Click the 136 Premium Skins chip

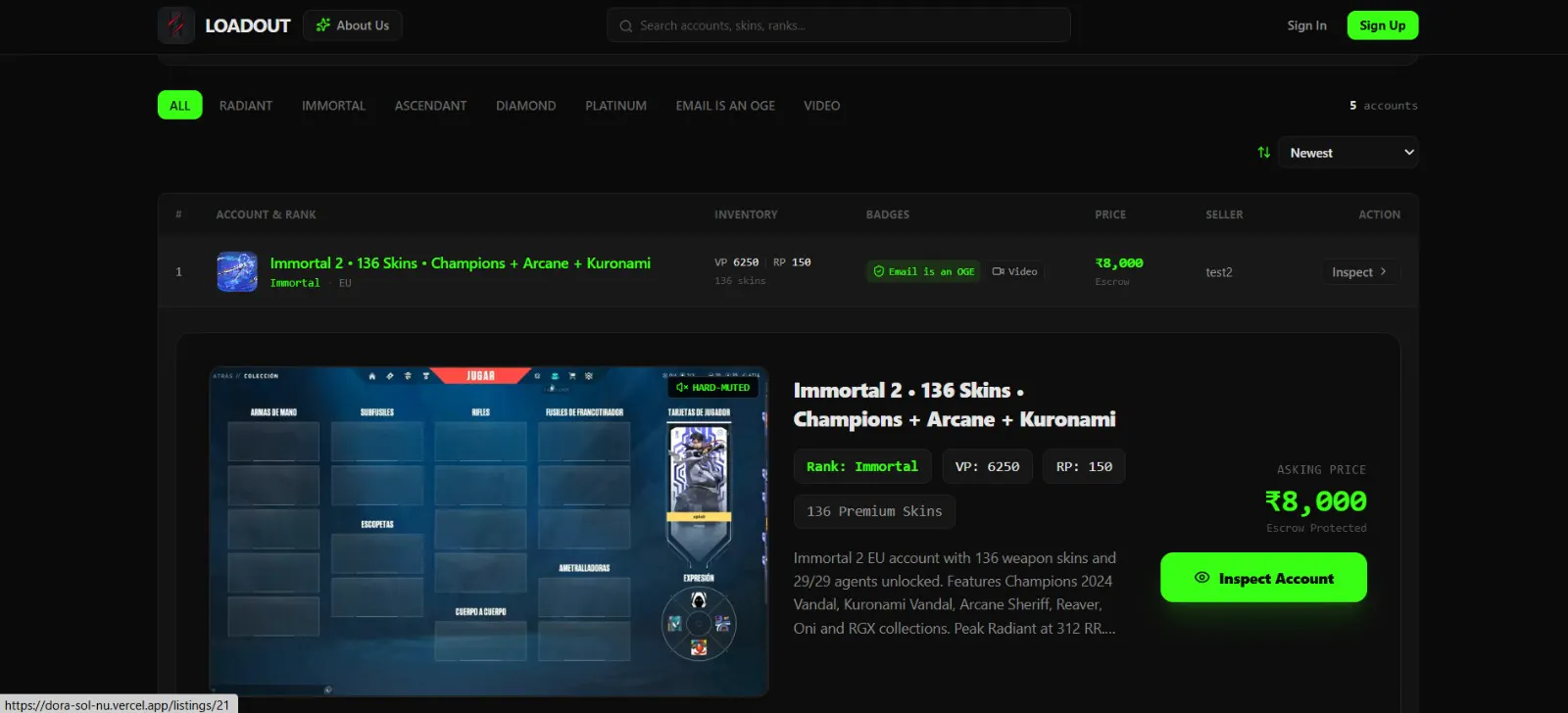point(874,512)
